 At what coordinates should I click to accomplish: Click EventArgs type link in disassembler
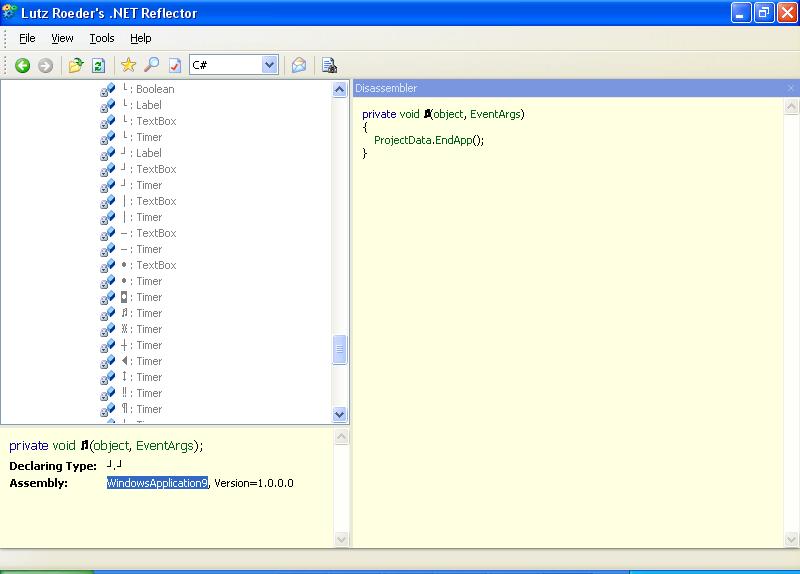click(495, 114)
